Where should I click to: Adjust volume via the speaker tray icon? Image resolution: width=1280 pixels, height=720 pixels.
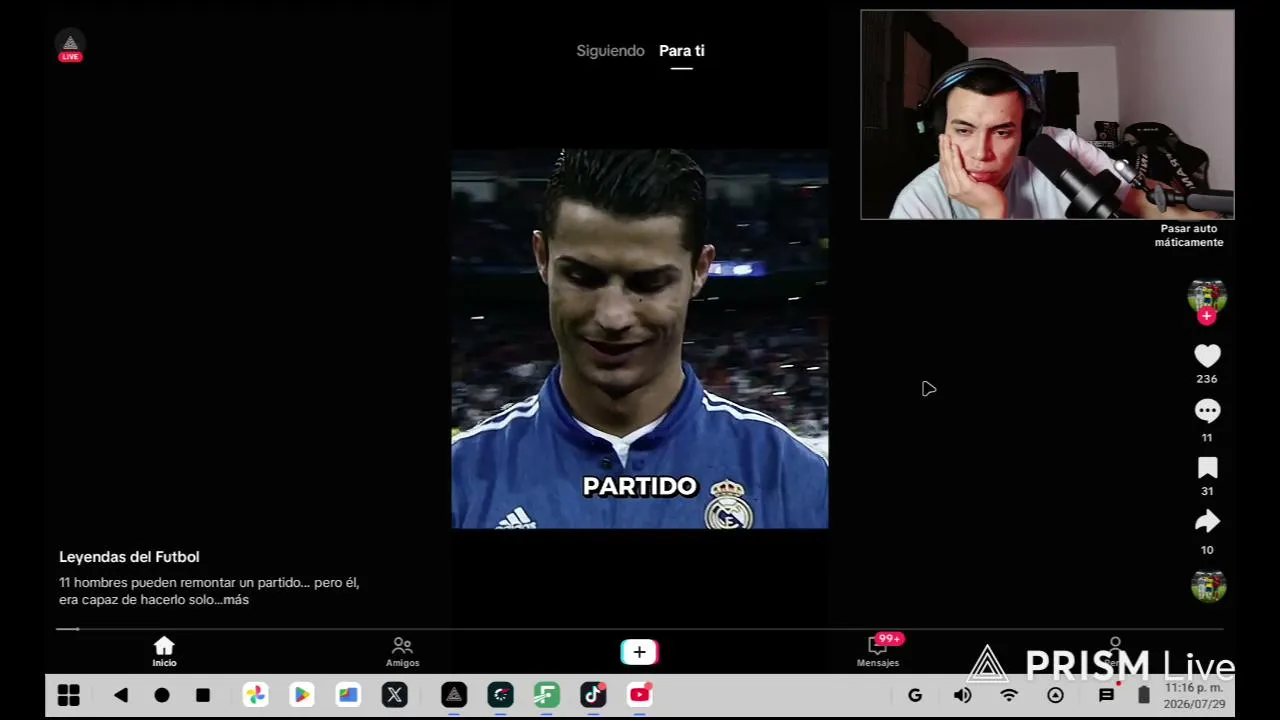962,695
